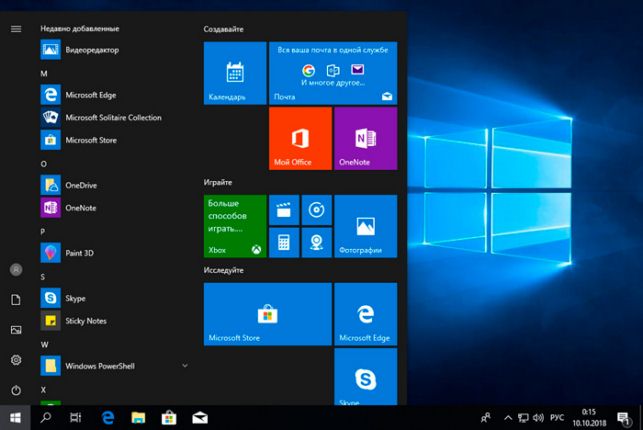Show hidden tray icons chevron
Image resolution: width=643 pixels, height=430 pixels.
pyautogui.click(x=508, y=418)
